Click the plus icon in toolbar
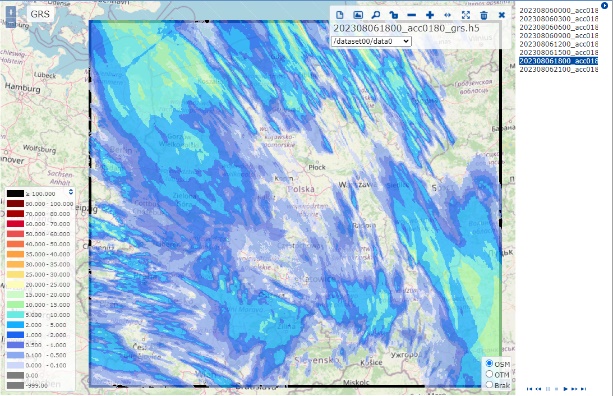The width and height of the screenshot is (613, 396). click(x=430, y=15)
